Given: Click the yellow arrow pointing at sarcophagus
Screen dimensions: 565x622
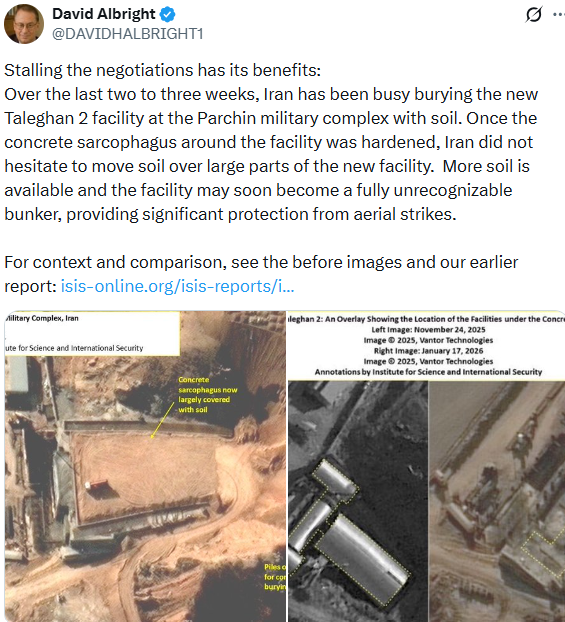Looking at the screenshot, I should (x=162, y=420).
